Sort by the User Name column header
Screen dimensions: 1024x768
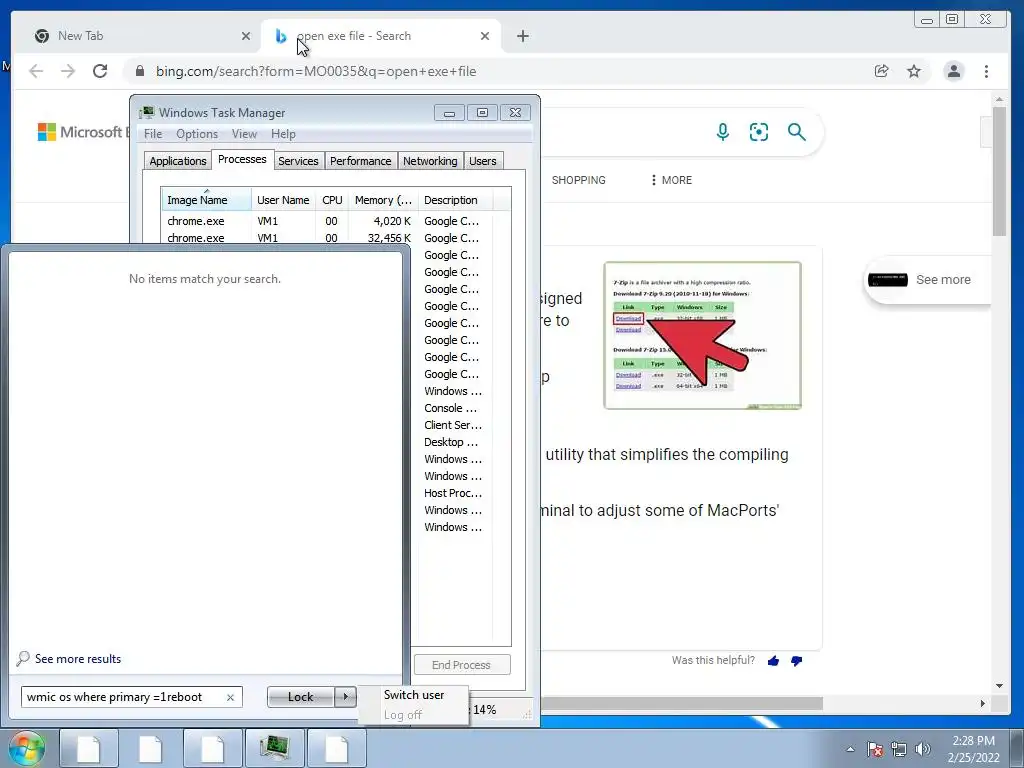[x=283, y=200]
